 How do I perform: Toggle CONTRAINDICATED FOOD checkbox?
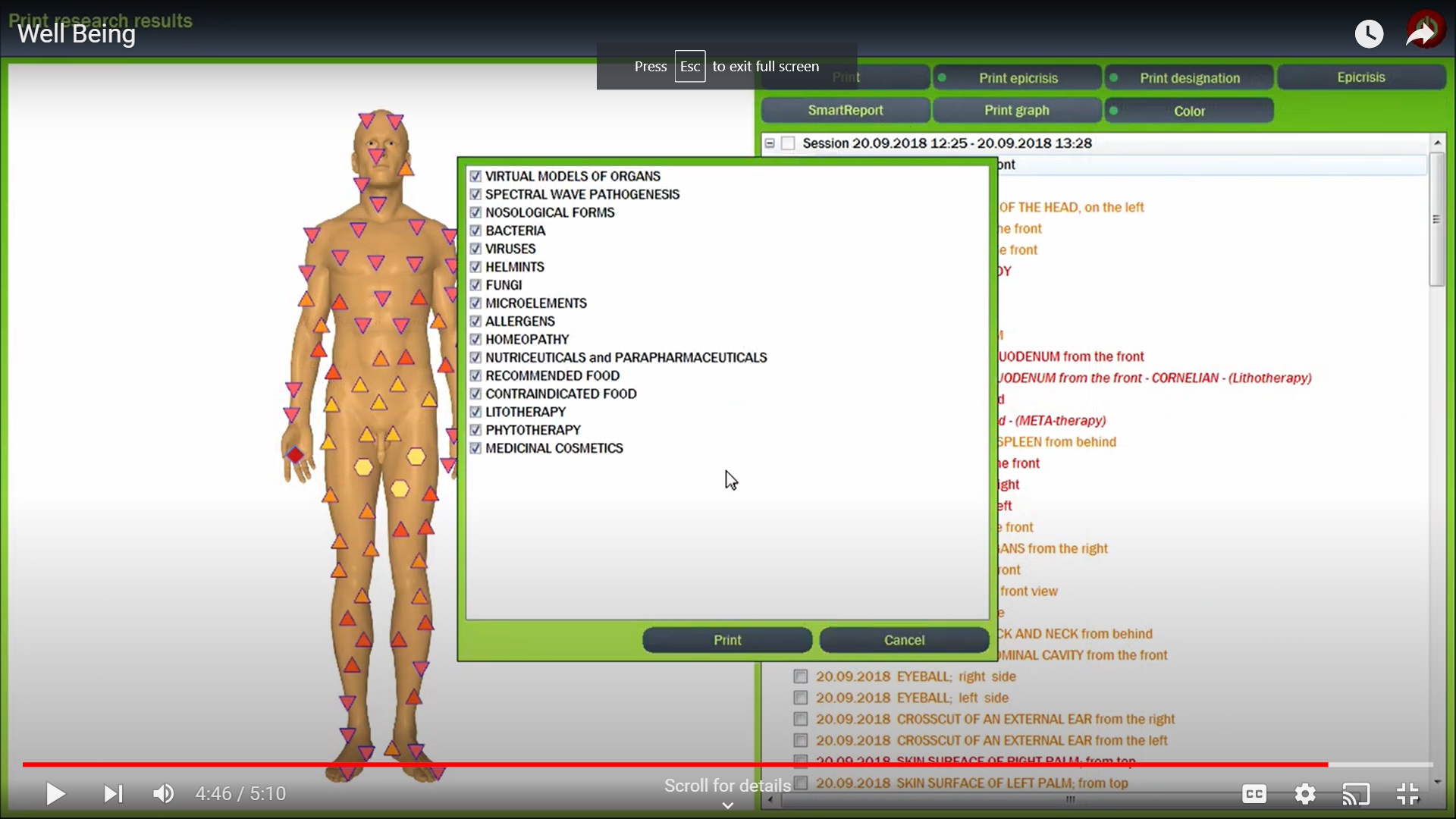[x=475, y=394]
